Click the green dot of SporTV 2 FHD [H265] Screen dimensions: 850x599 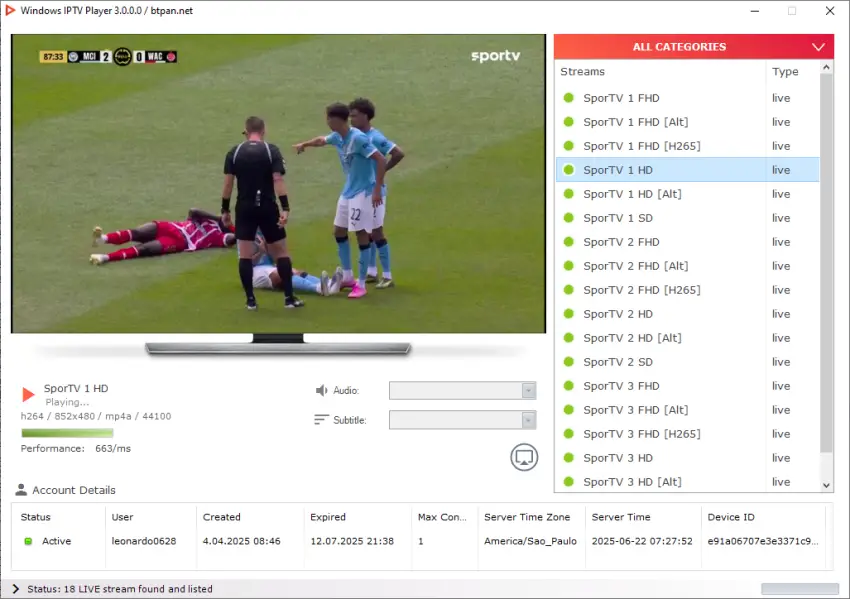569,290
